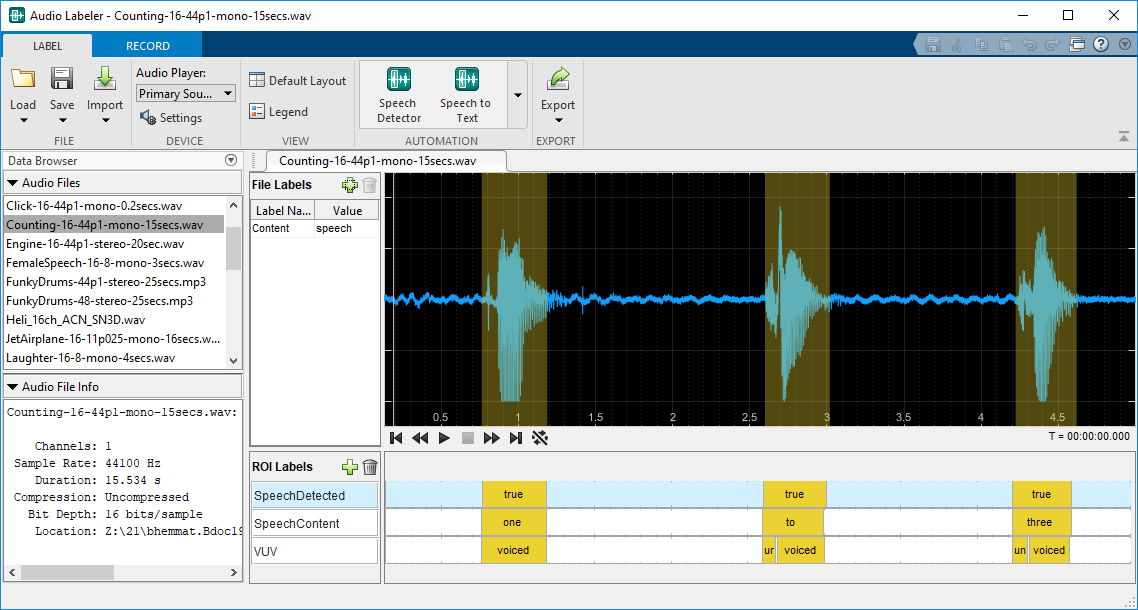Click the Settings speaker icon

click(x=147, y=118)
